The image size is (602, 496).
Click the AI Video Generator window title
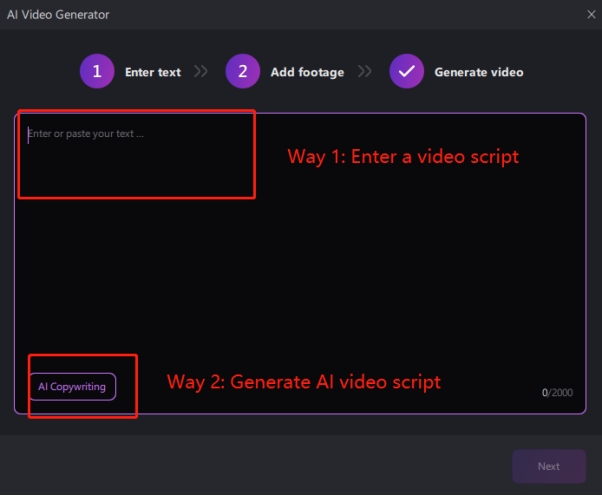58,15
